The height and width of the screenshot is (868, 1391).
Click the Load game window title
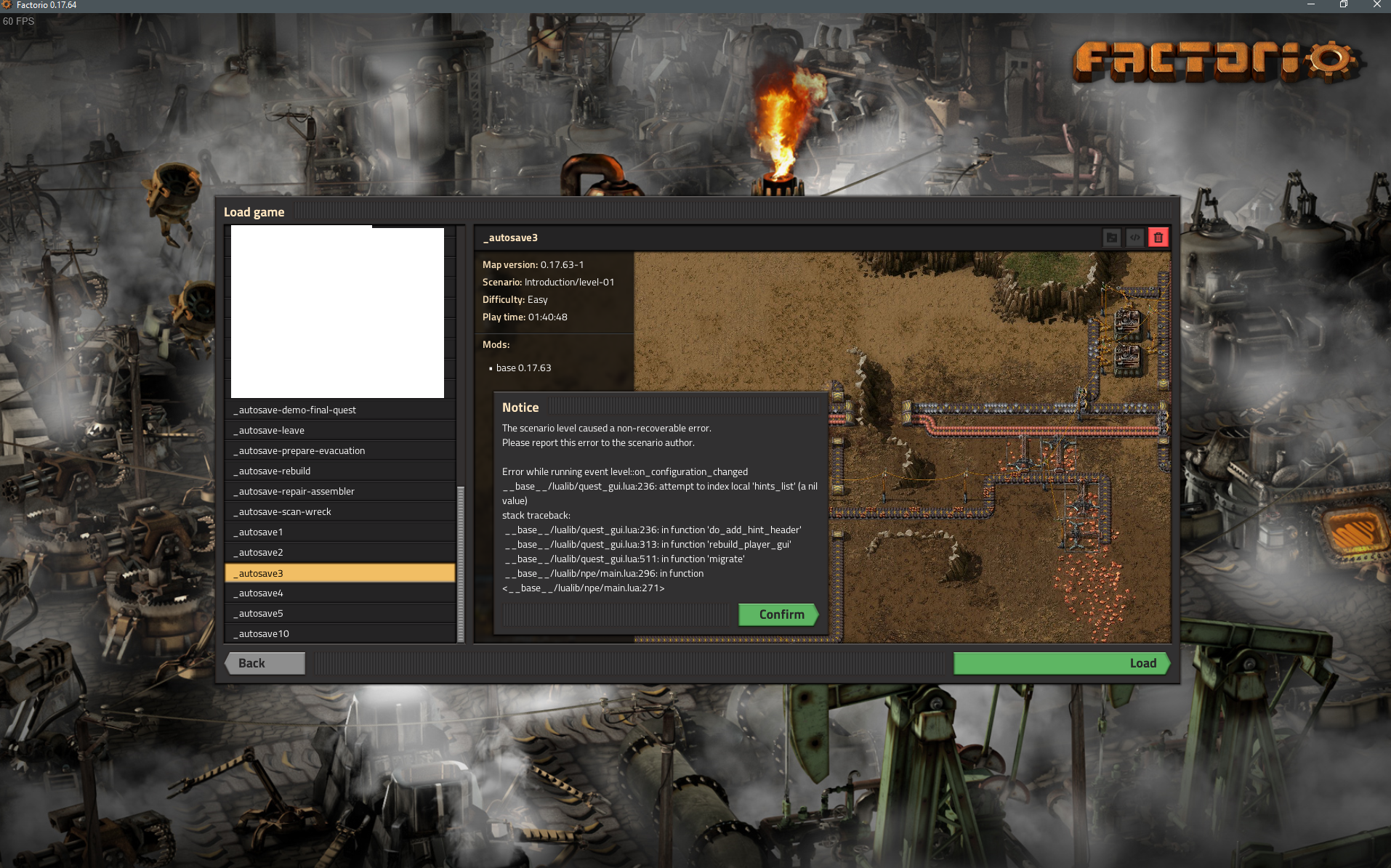click(x=254, y=212)
